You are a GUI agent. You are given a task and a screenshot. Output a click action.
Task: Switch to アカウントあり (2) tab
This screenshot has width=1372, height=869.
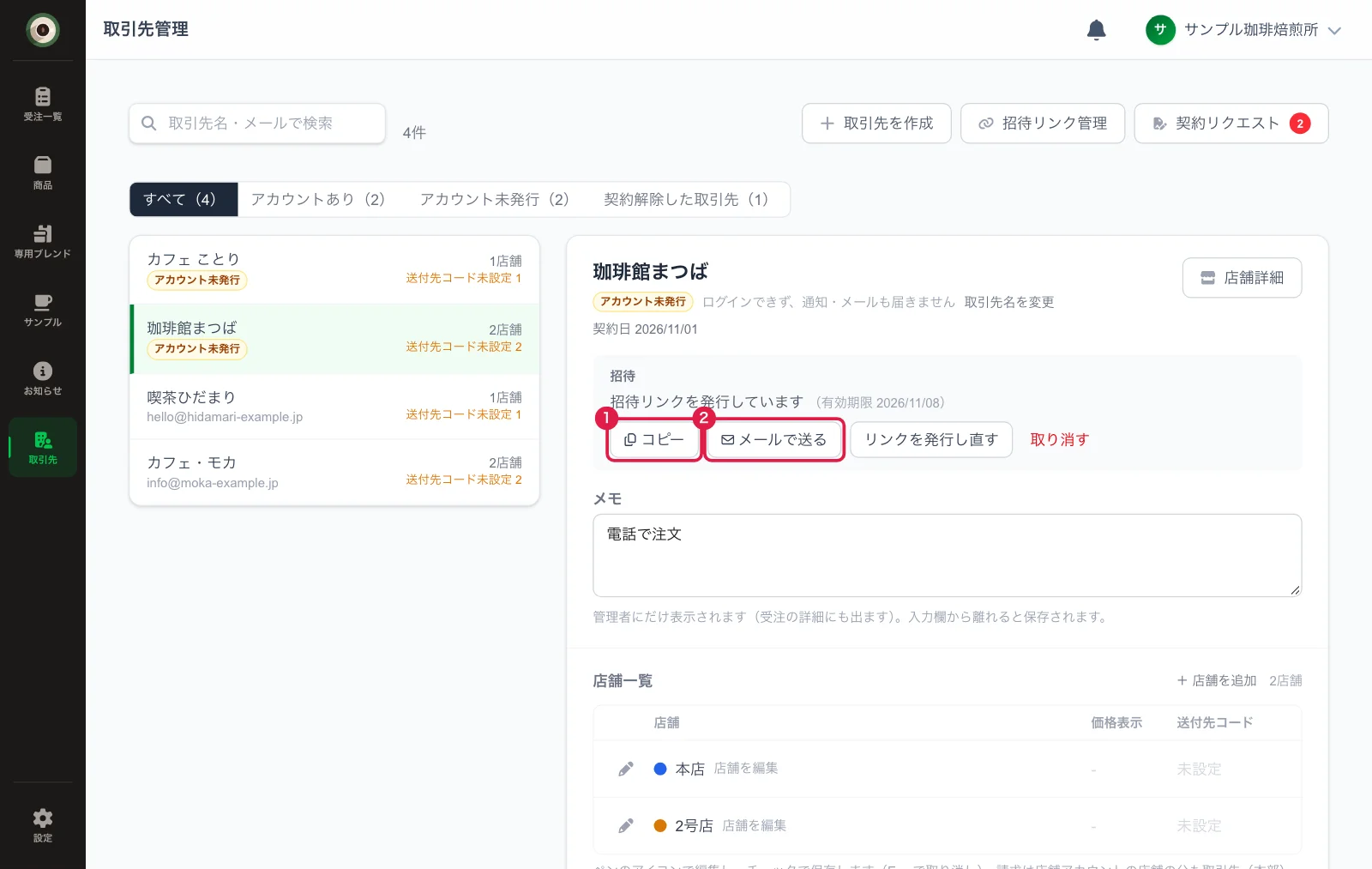[322, 199]
